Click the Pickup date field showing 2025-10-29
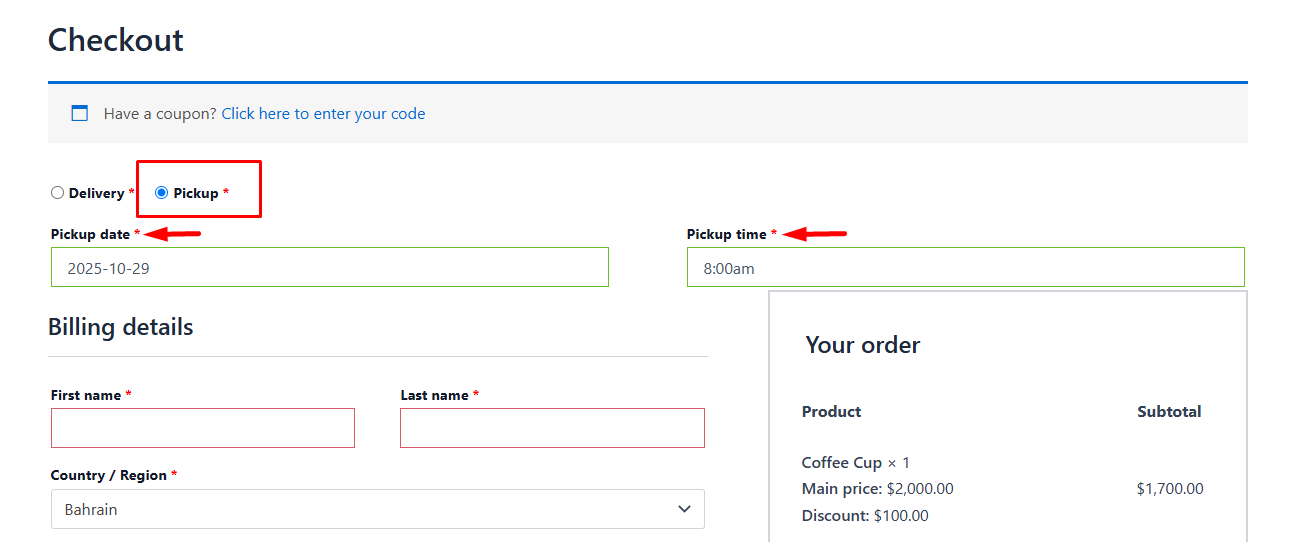The width and height of the screenshot is (1299, 542). click(x=329, y=268)
